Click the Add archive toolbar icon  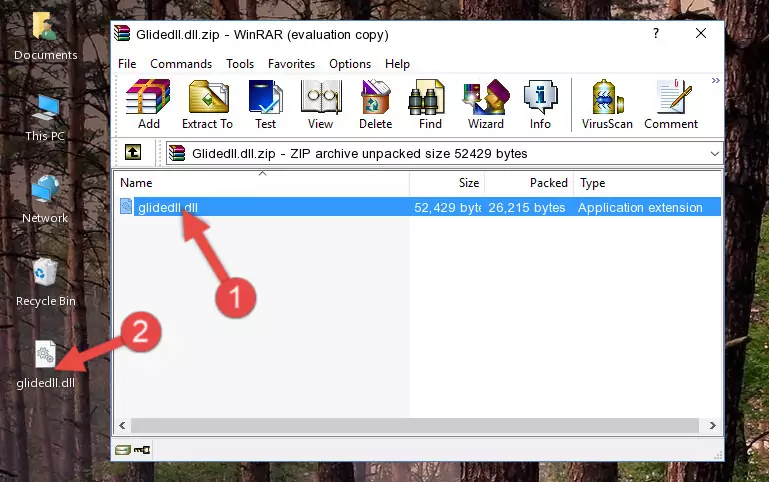[148, 104]
